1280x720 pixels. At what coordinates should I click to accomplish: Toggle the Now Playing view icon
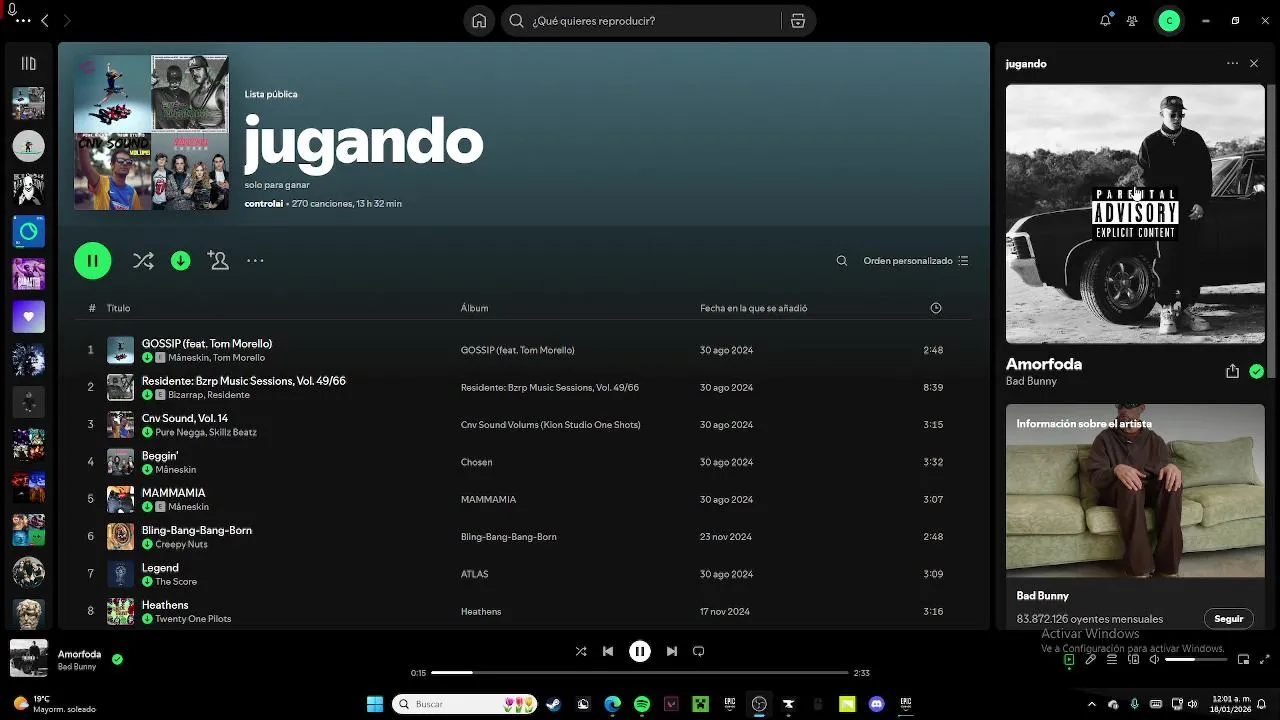click(x=1069, y=660)
